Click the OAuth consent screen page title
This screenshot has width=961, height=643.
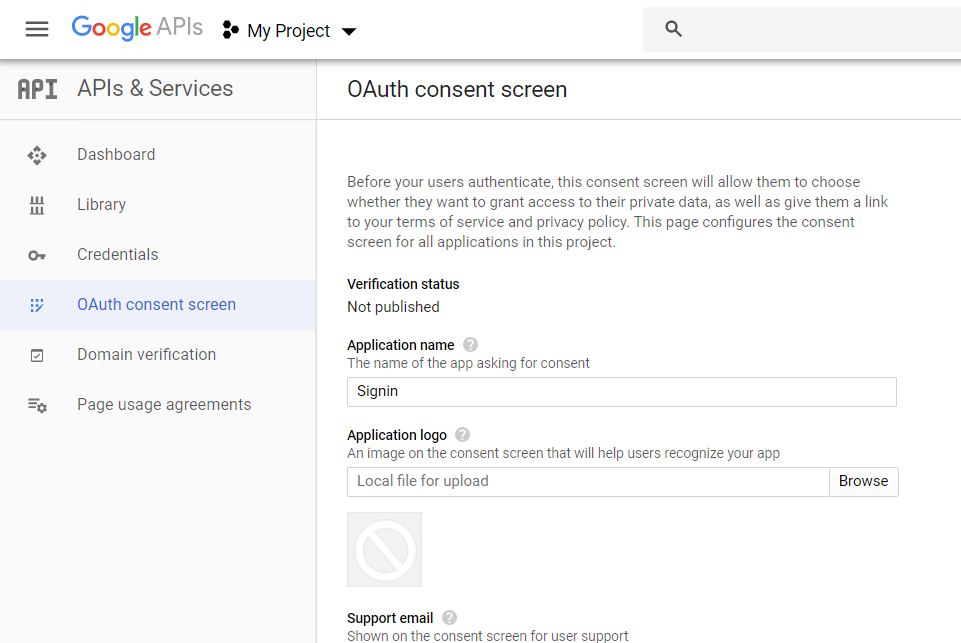point(457,89)
